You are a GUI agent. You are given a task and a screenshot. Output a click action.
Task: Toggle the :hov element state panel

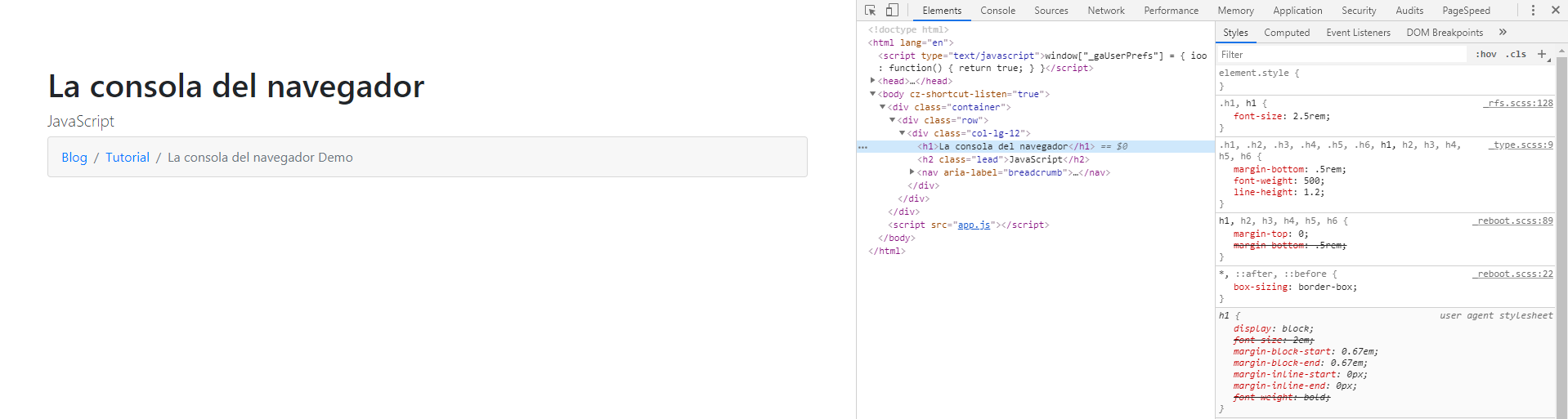click(x=1486, y=54)
